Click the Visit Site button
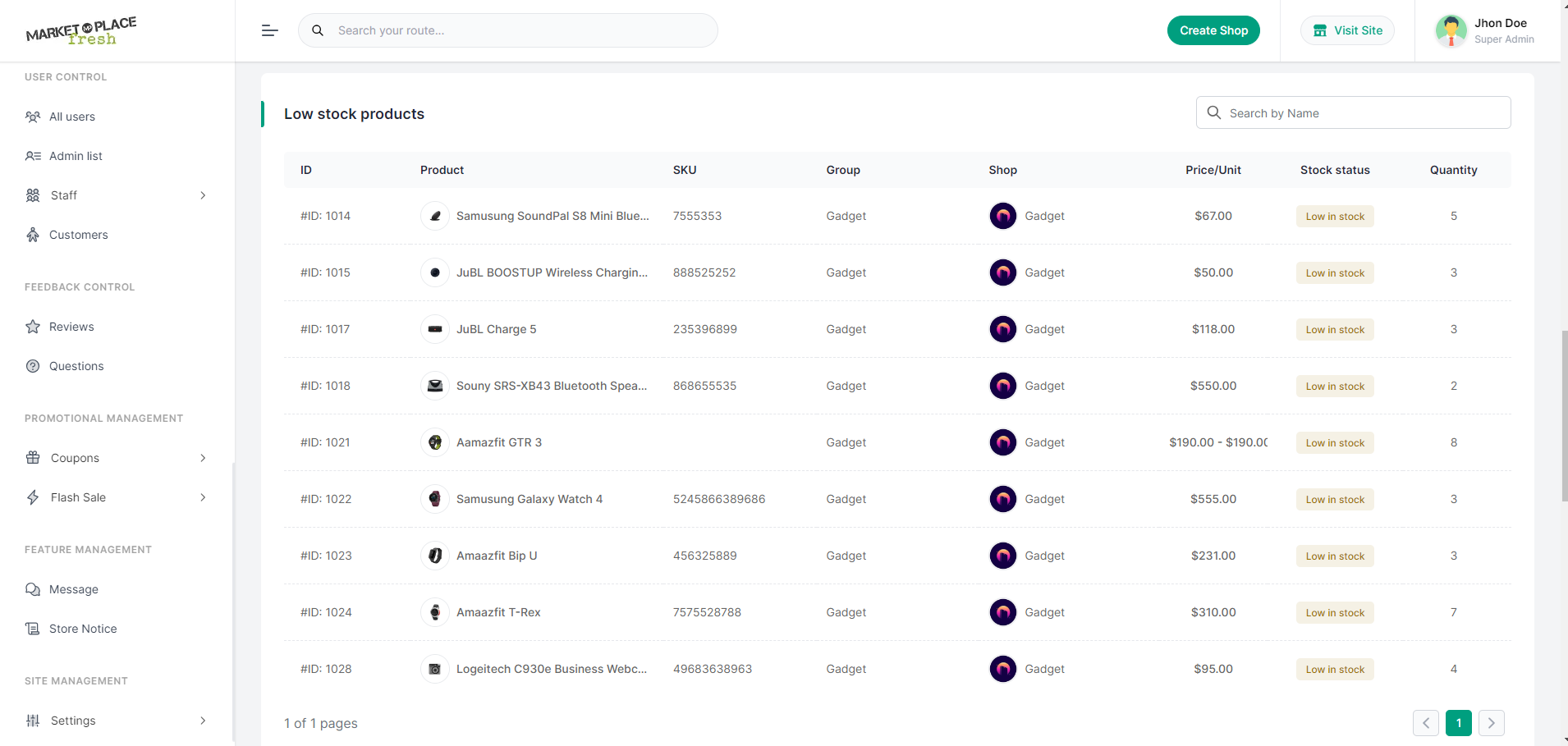Image resolution: width=1568 pixels, height=746 pixels. click(1347, 30)
